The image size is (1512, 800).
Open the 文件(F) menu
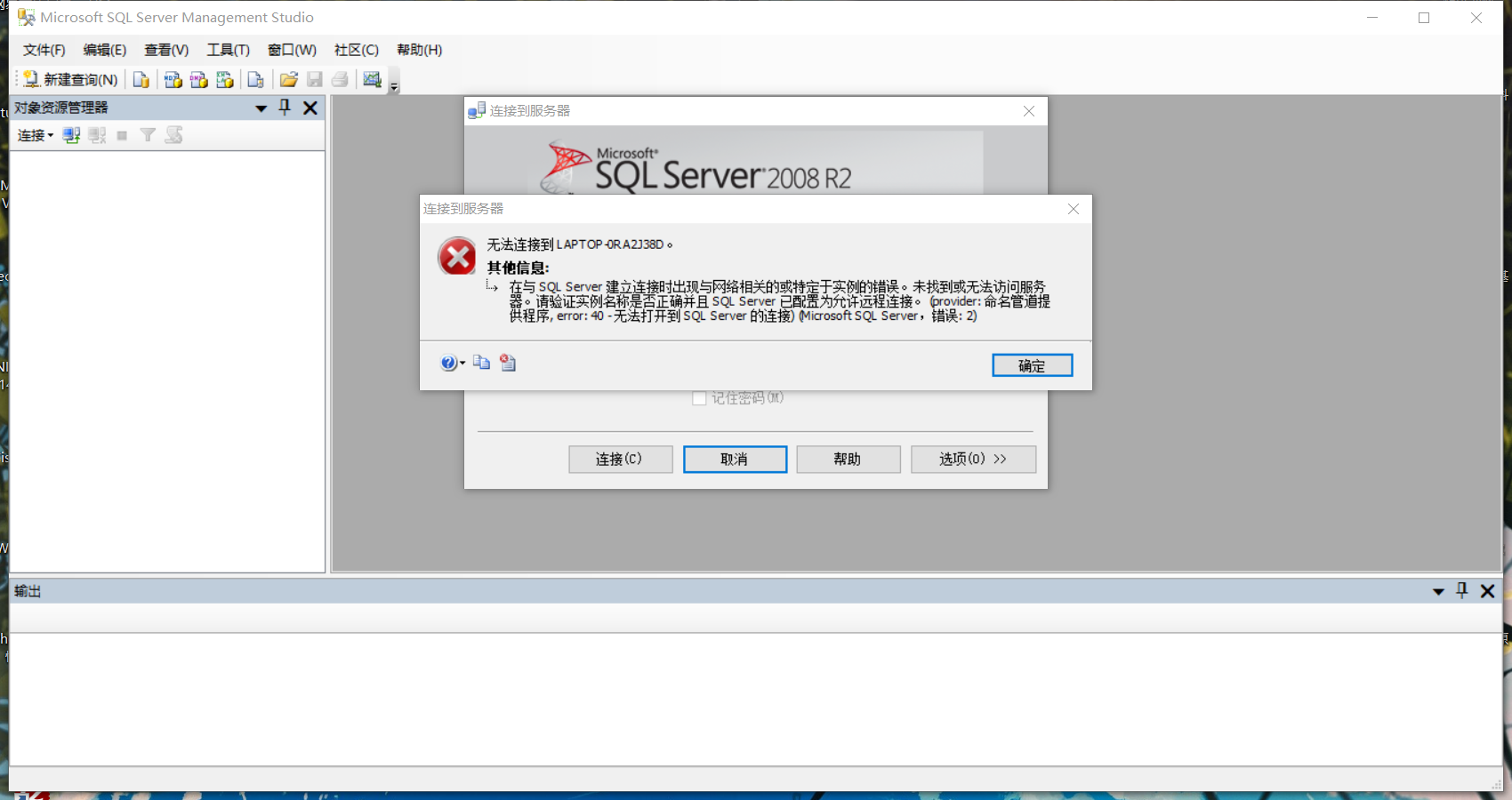[x=44, y=50]
